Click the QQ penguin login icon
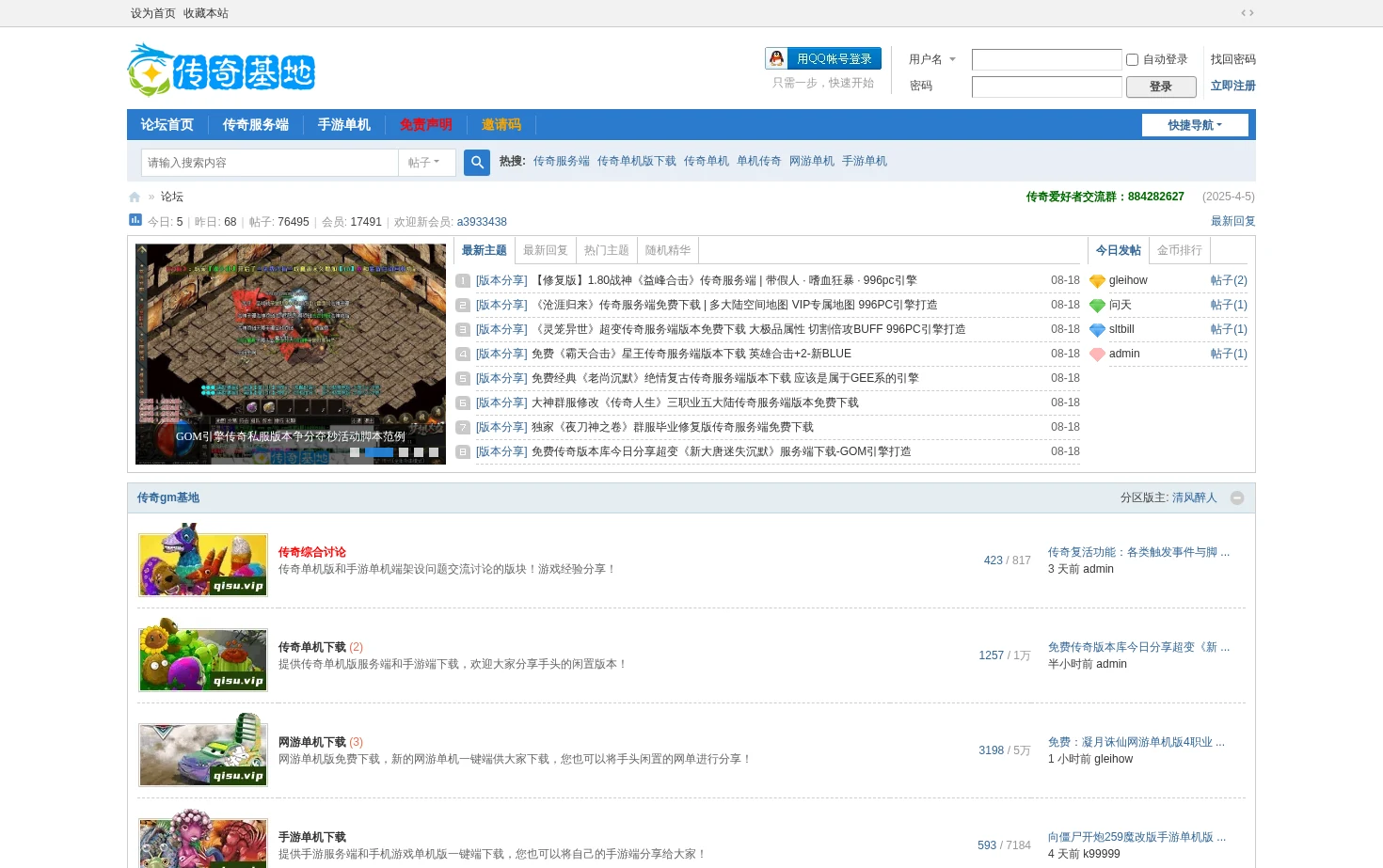This screenshot has height=868, width=1383. point(776,58)
